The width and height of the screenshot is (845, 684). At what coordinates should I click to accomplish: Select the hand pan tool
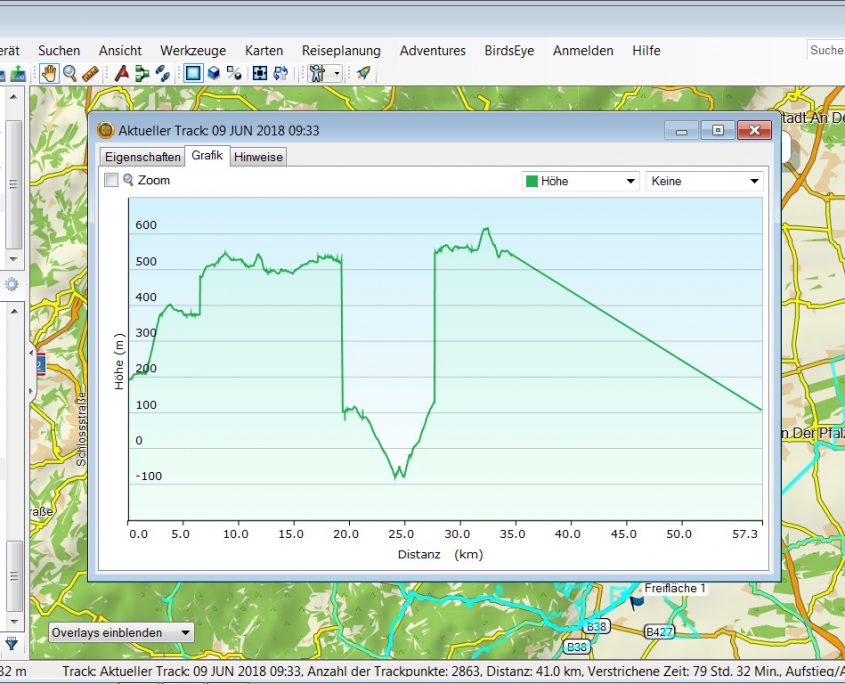point(49,73)
